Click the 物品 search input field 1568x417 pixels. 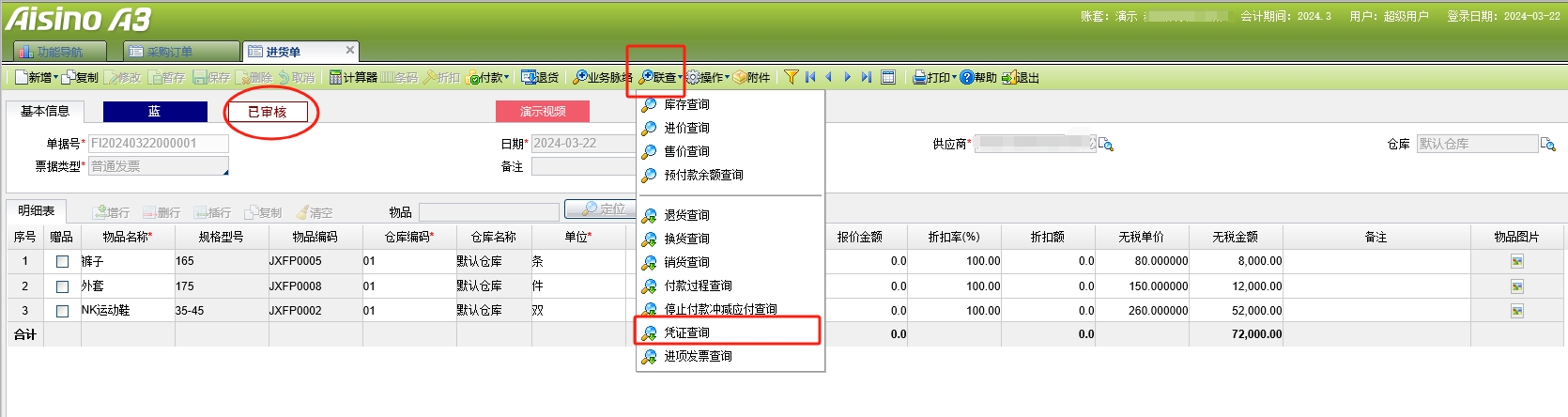(488, 211)
